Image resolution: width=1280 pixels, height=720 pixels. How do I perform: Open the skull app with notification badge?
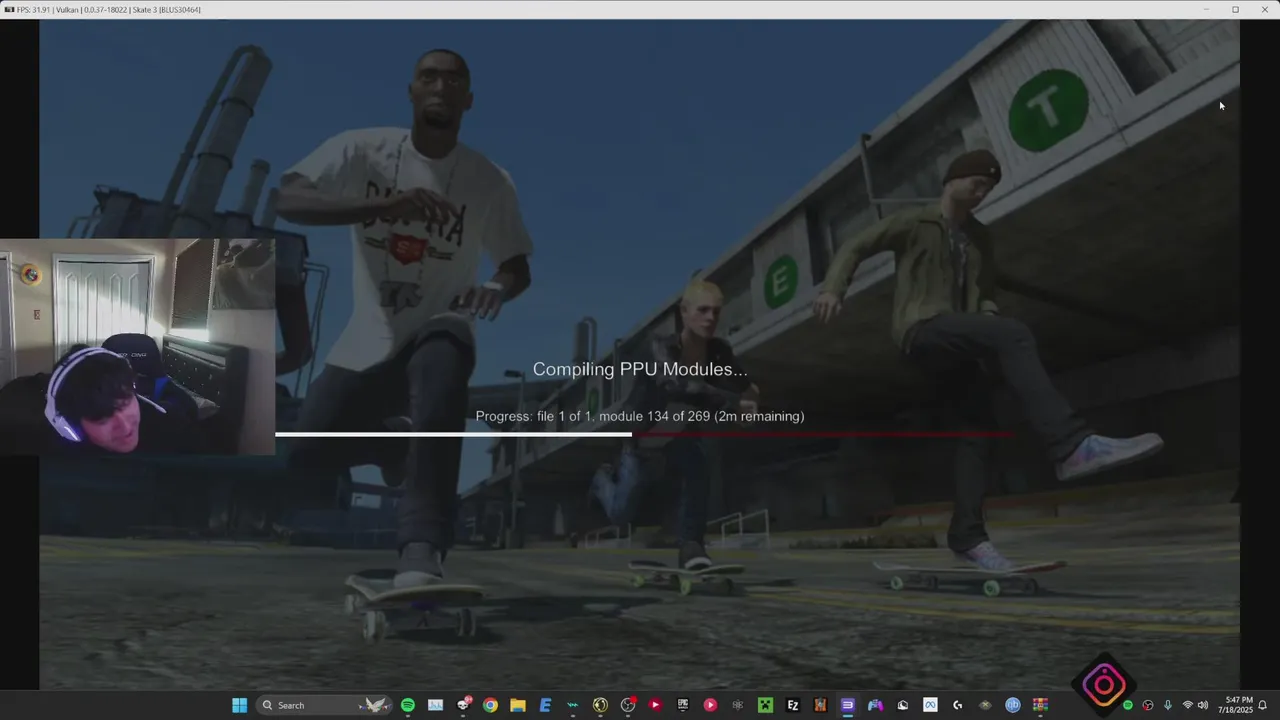tap(463, 705)
